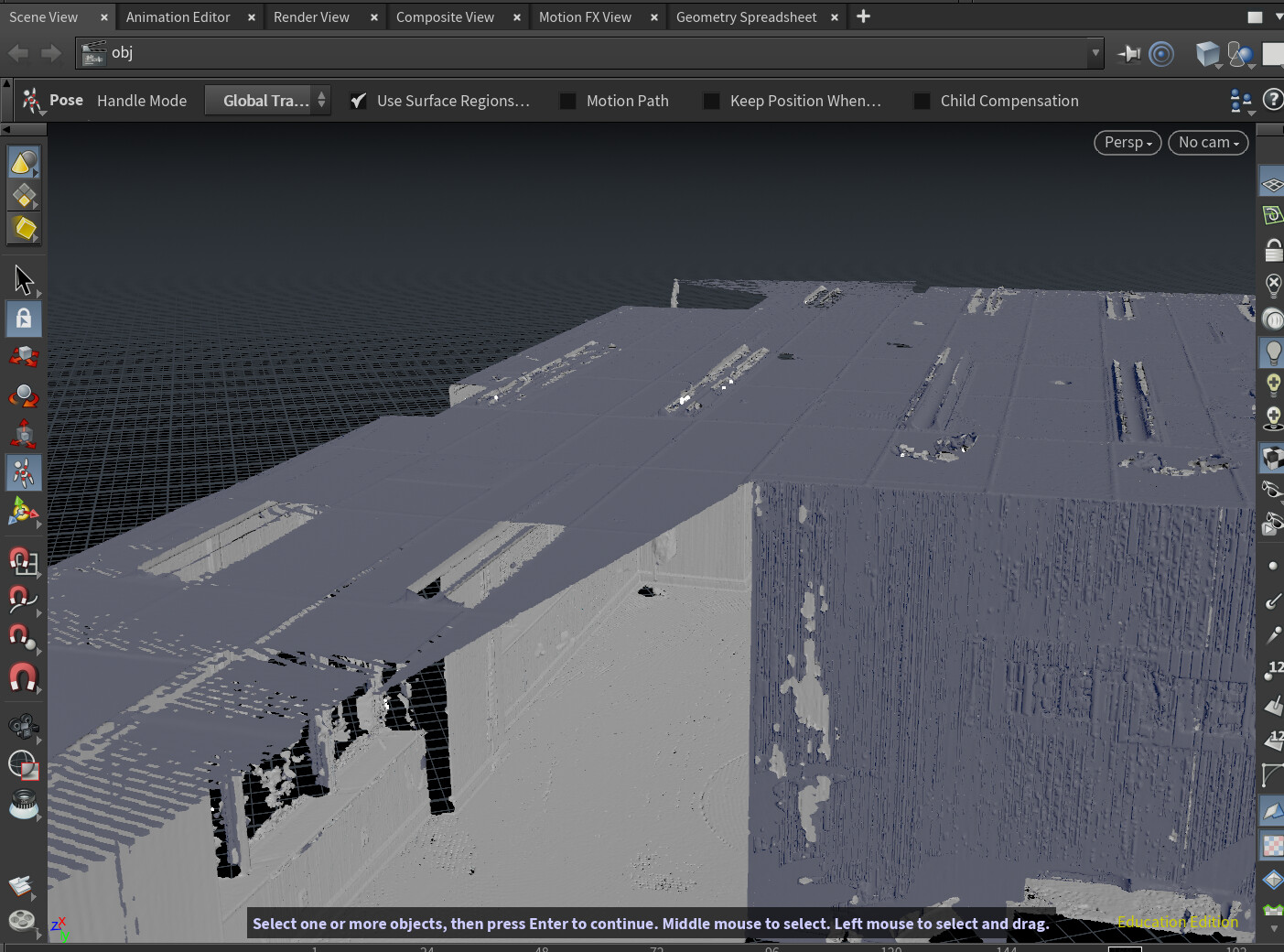1284x952 pixels.
Task: Uncheck Use Surface Regions
Action: [x=358, y=101]
